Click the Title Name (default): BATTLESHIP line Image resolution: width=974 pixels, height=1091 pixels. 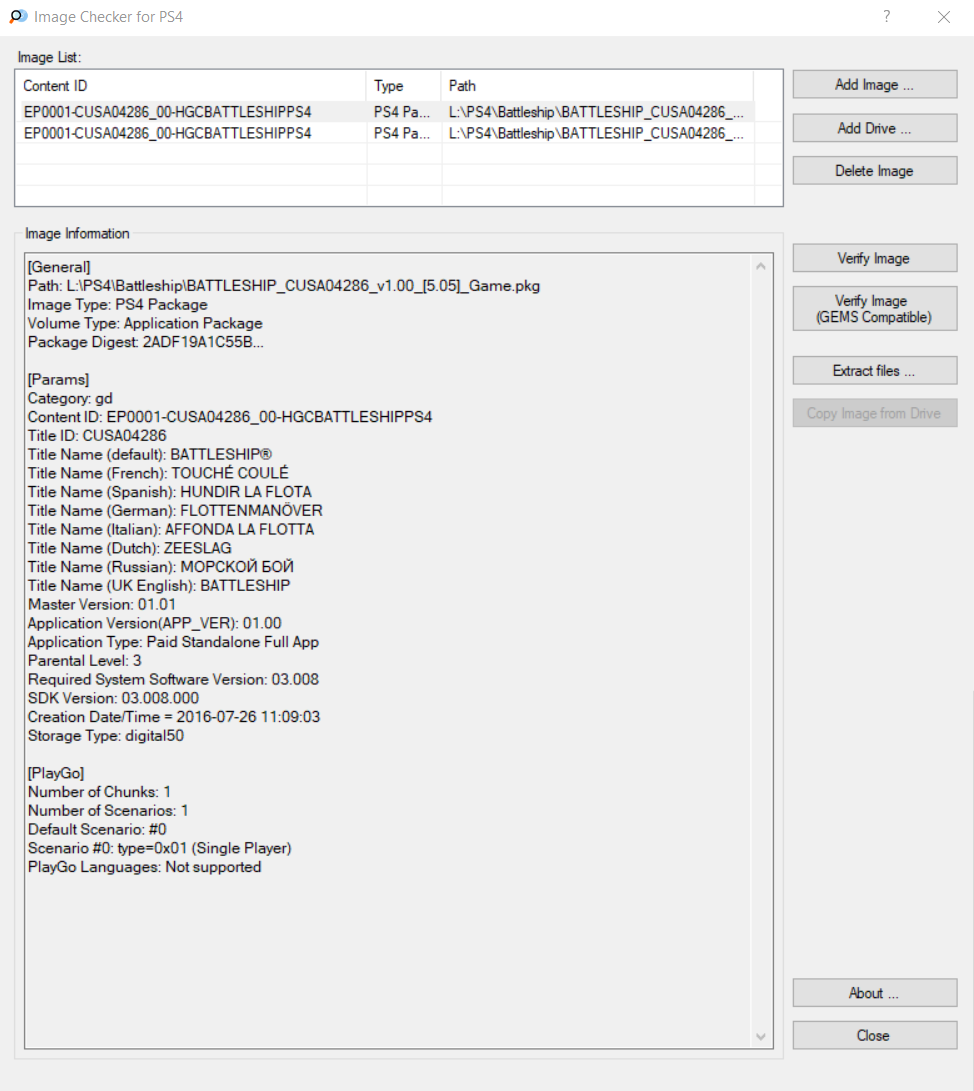(x=150, y=454)
